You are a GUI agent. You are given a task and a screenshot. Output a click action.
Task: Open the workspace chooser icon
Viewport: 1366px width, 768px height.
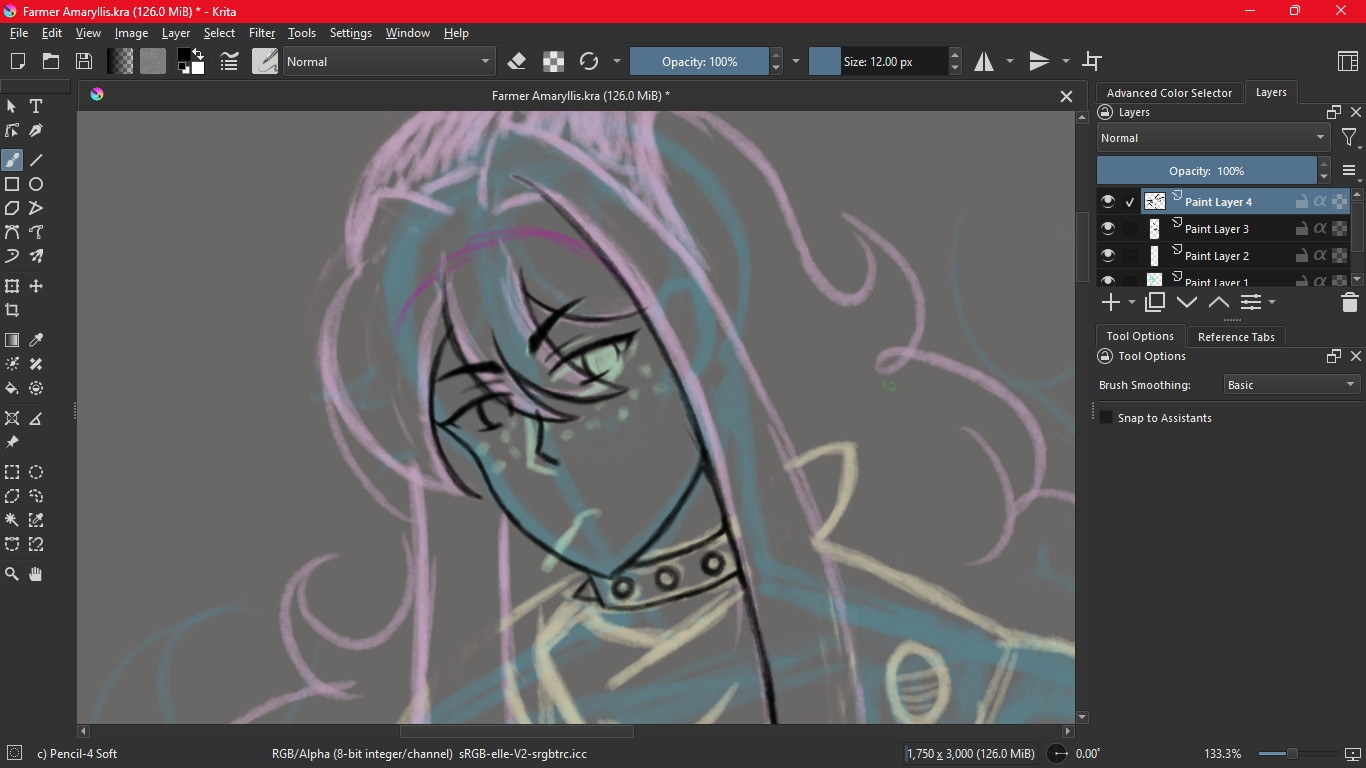(1347, 61)
